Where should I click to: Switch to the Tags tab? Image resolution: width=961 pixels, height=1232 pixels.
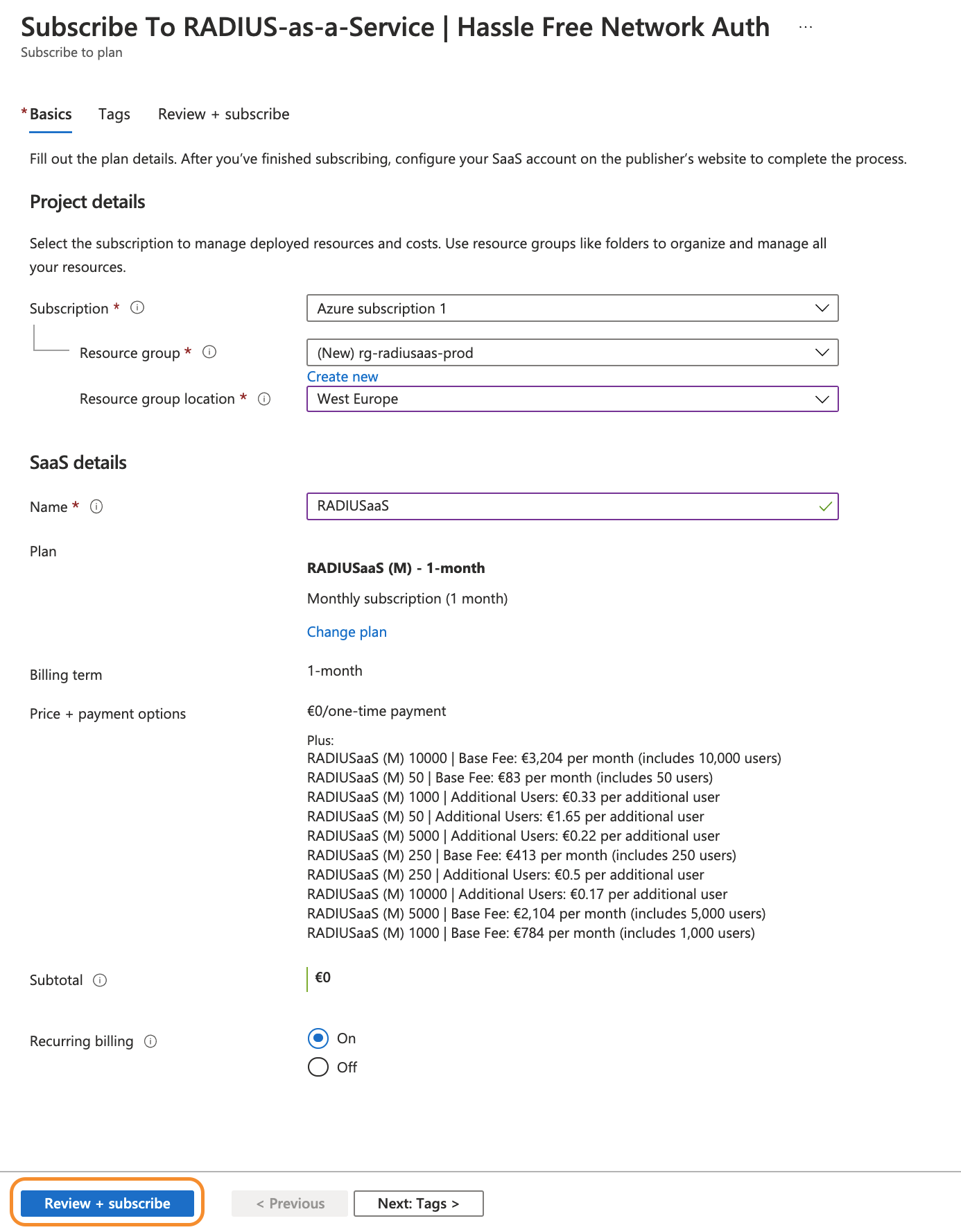[x=114, y=114]
